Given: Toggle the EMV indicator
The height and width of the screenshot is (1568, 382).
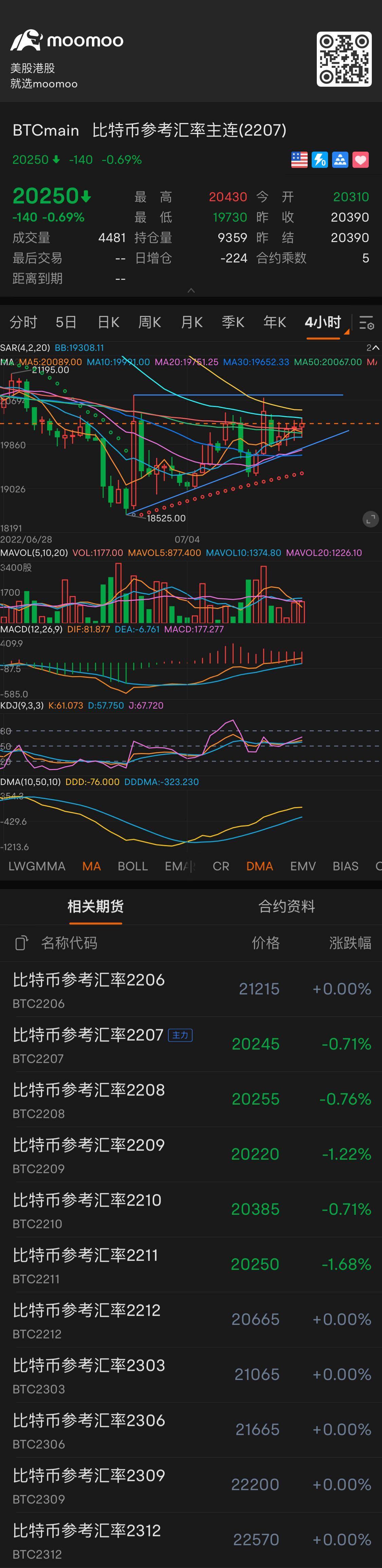Looking at the screenshot, I should [303, 866].
